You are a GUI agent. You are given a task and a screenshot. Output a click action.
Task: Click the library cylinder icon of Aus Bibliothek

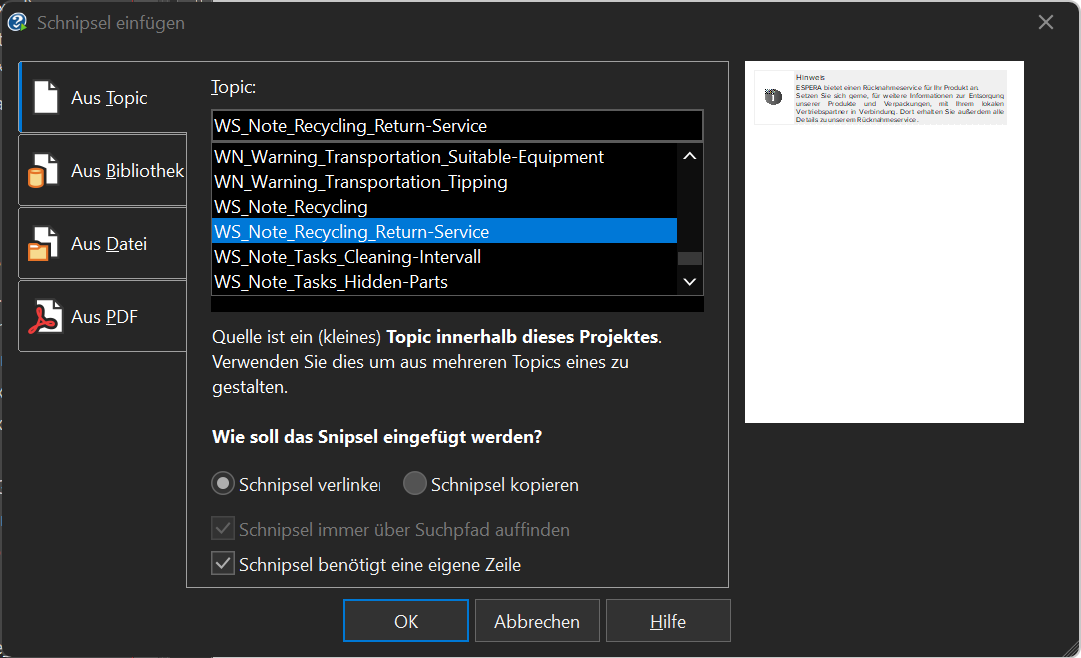pos(43,171)
